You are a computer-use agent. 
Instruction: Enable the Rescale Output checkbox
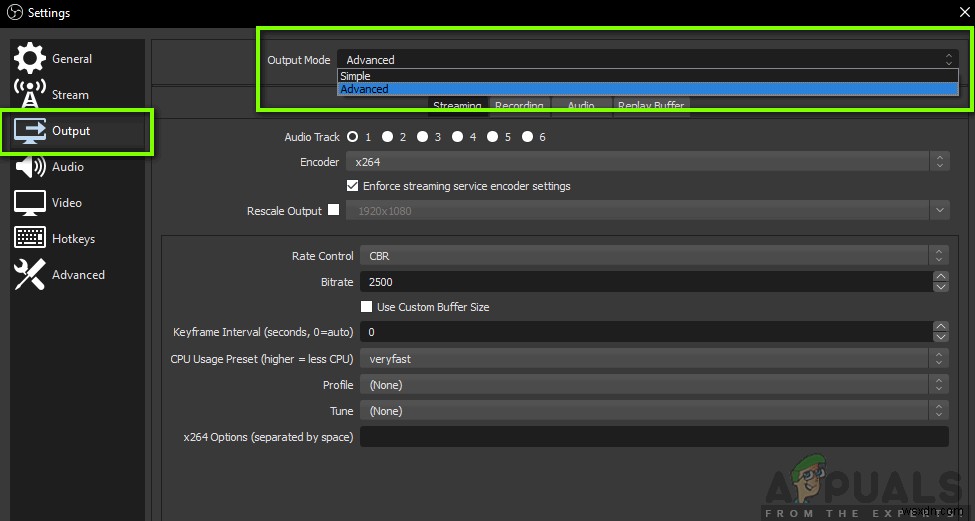334,210
